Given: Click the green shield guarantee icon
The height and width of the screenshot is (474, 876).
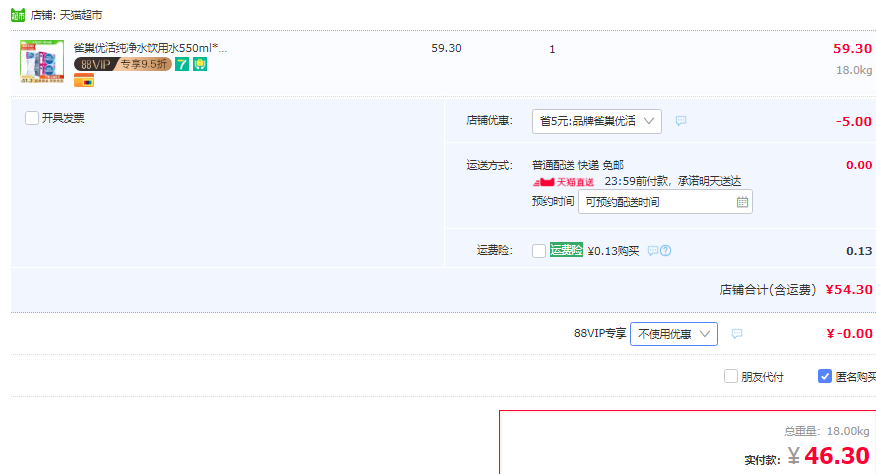Looking at the screenshot, I should click(200, 64).
